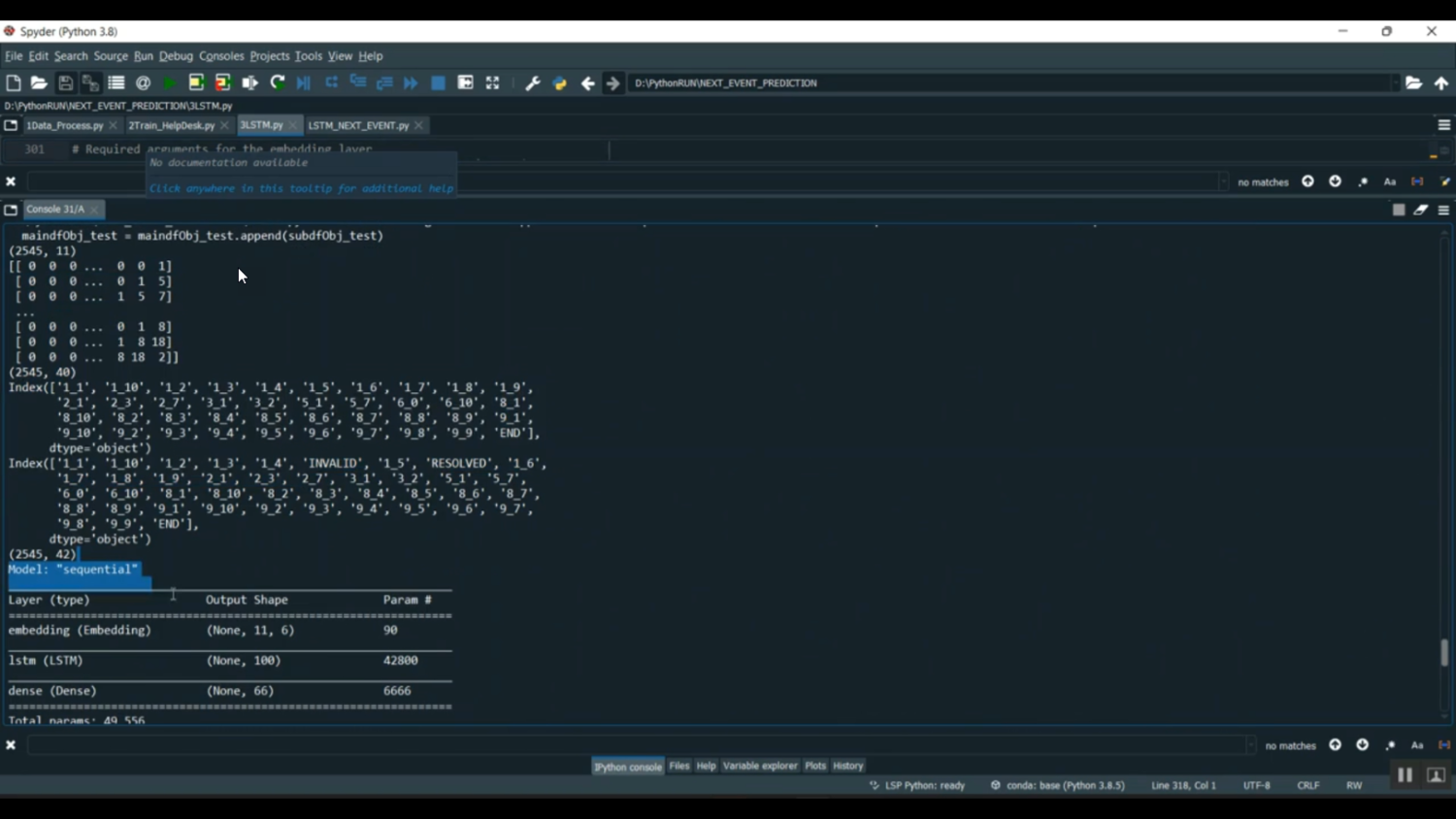
Task: Save all open files icon
Action: point(90,82)
